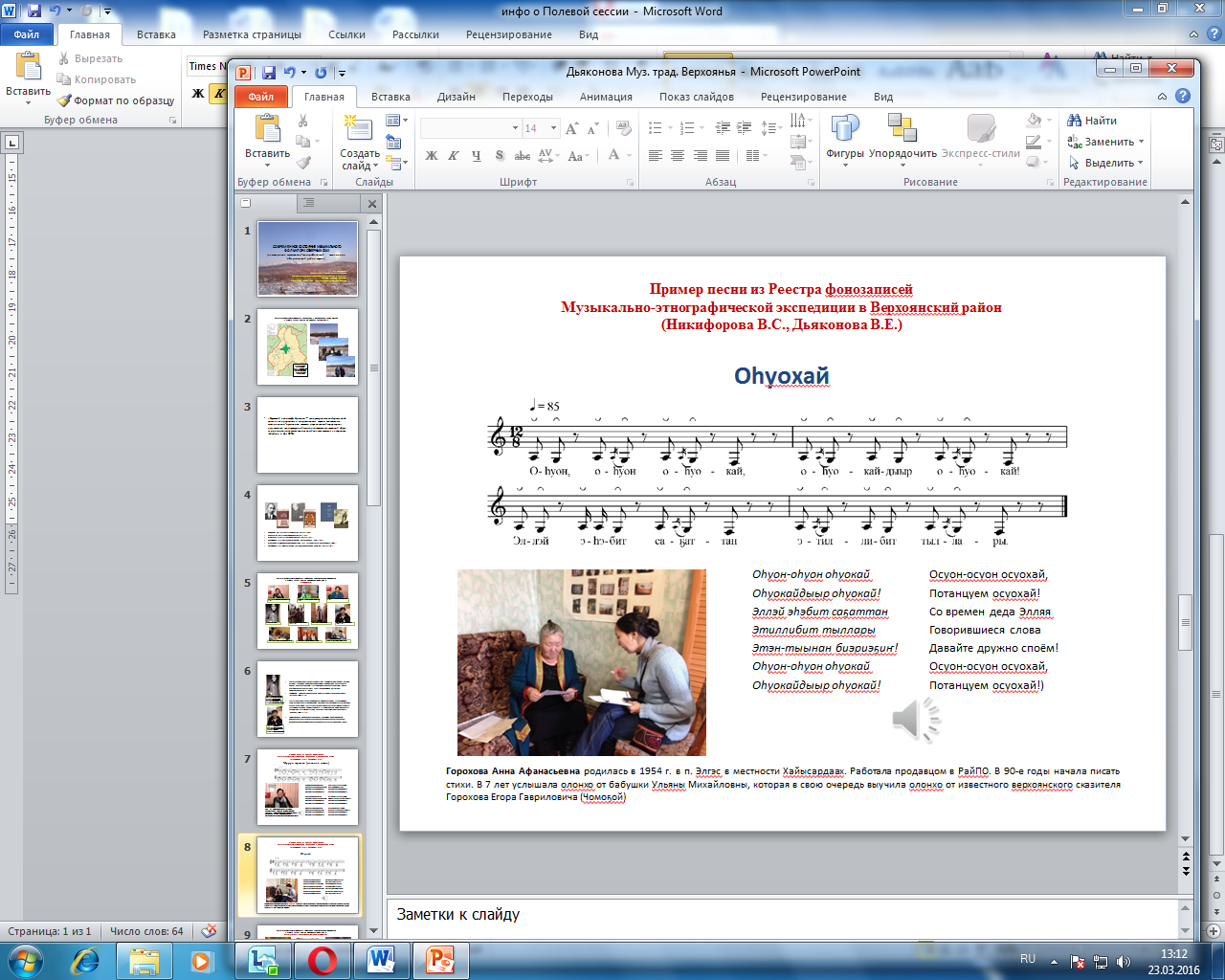Select slide 5 thumbnail in slide panel
This screenshot has width=1225, height=980.
pyautogui.click(x=307, y=612)
